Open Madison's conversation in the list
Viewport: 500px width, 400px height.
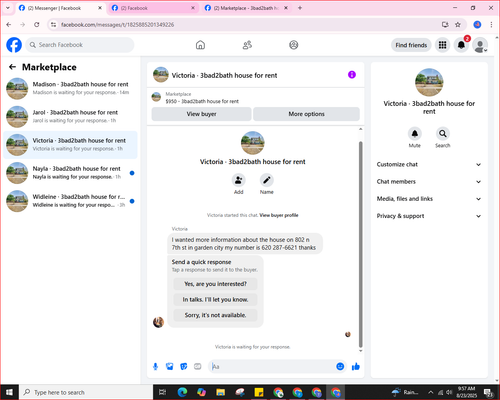tap(70, 88)
